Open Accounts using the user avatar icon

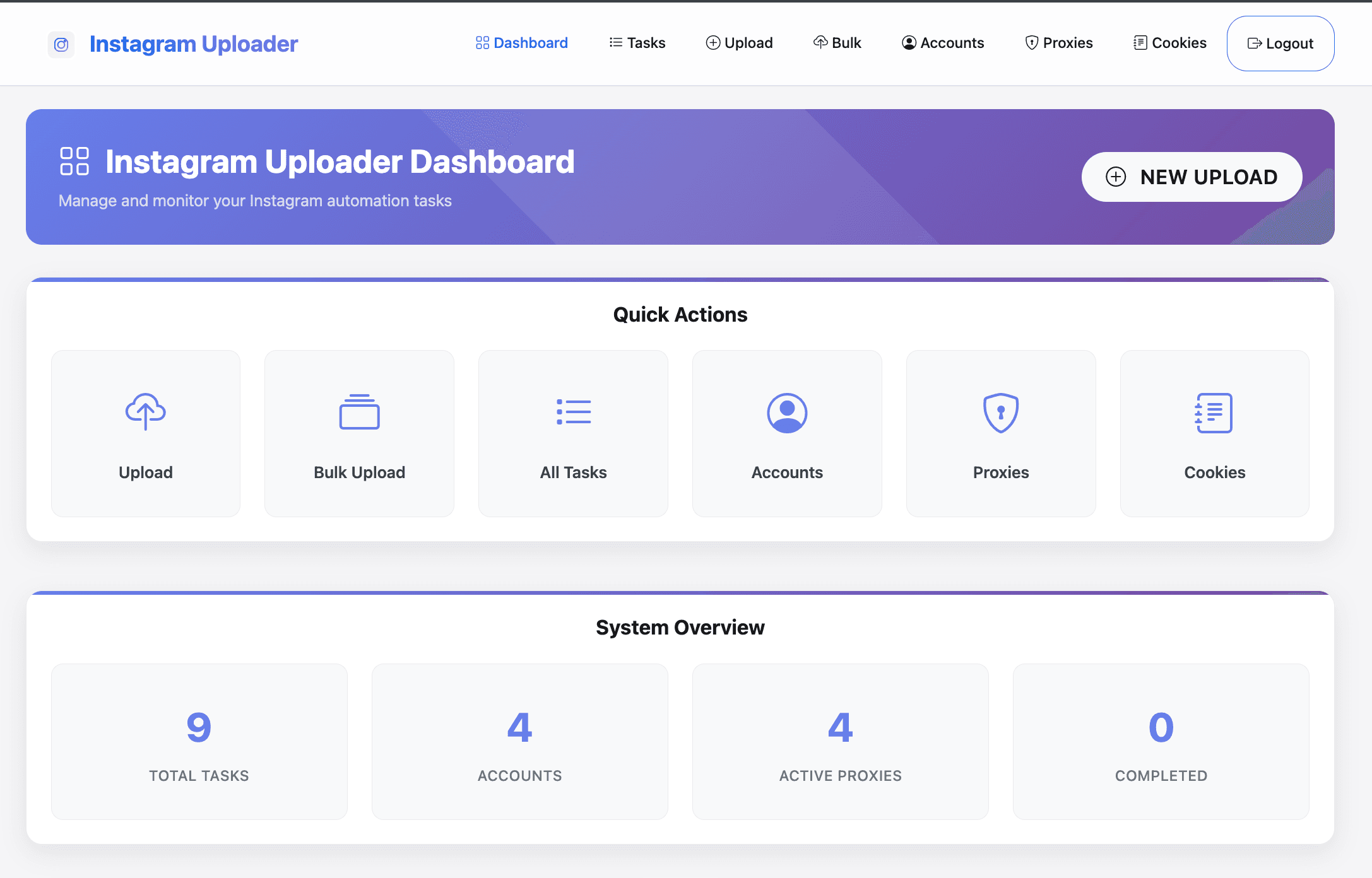tap(786, 413)
